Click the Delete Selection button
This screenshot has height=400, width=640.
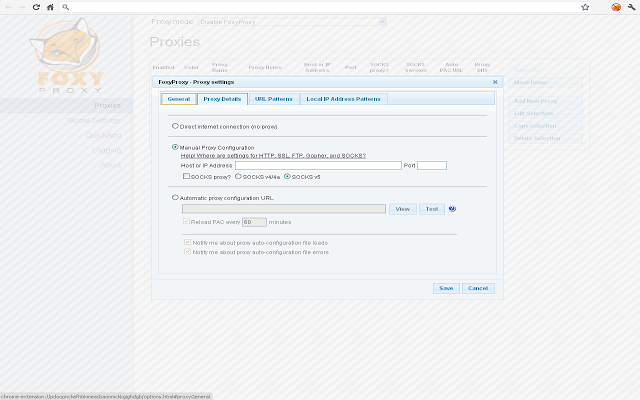545,138
